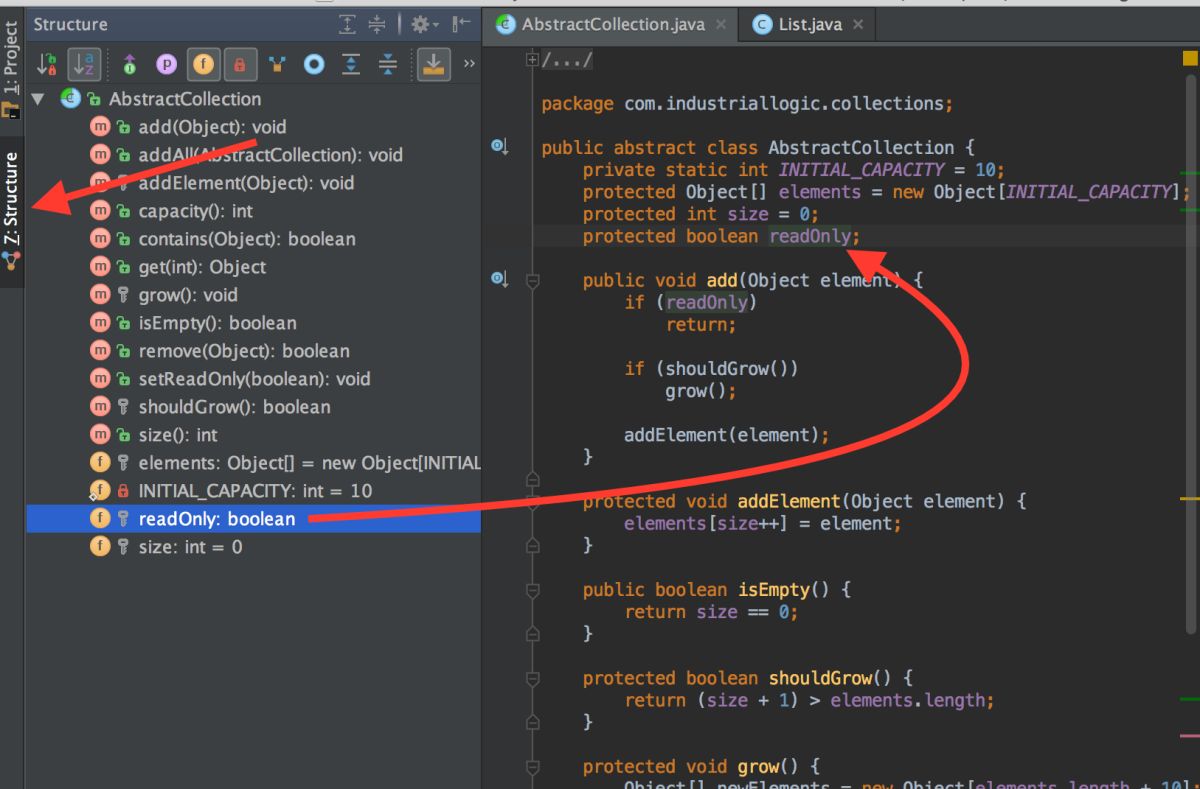Click Collapse All icon in Structure header
This screenshot has height=789, width=1200.
tap(377, 24)
